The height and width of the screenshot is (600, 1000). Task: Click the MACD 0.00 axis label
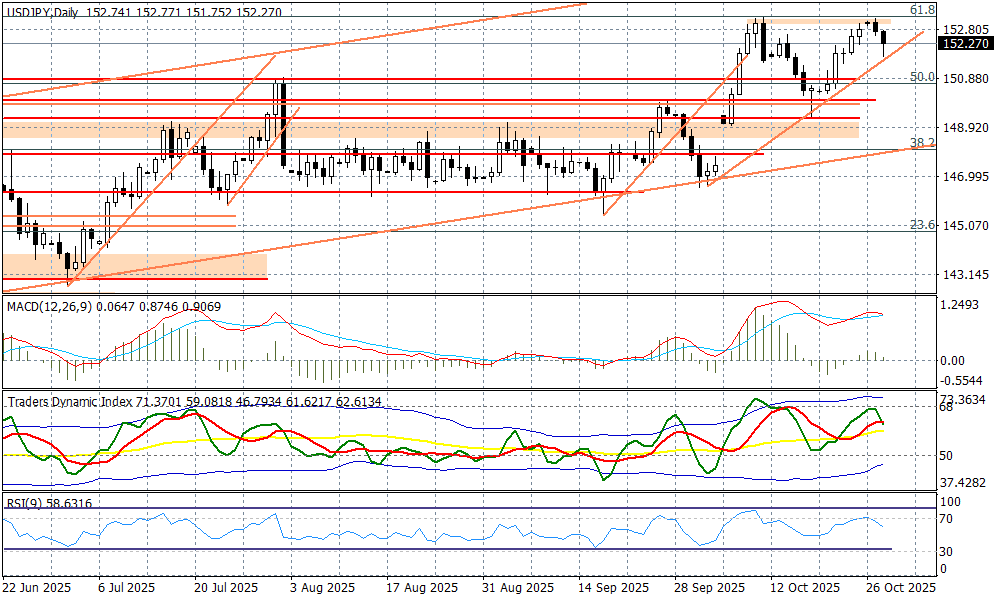pos(953,361)
